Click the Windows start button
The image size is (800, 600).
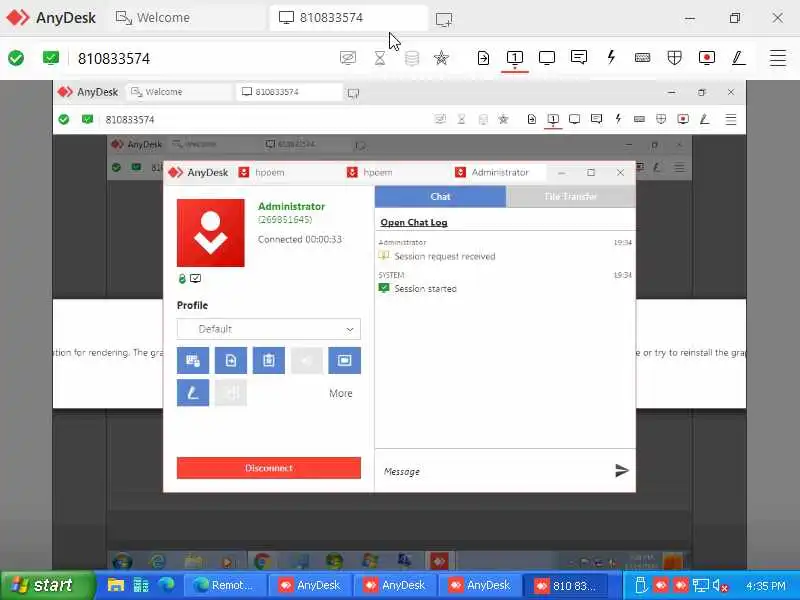47,585
